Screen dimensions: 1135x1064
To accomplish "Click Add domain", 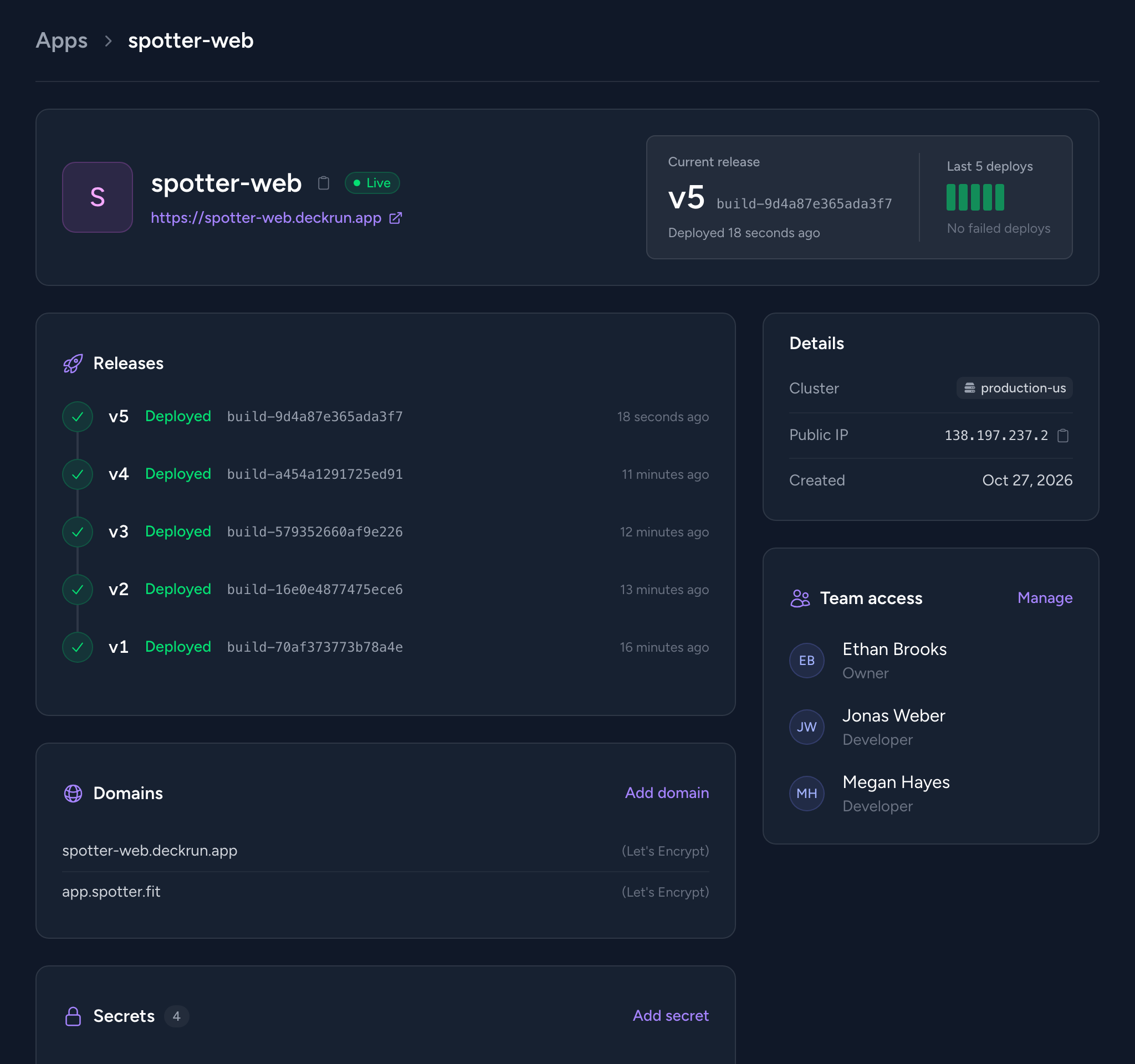I will (x=667, y=793).
